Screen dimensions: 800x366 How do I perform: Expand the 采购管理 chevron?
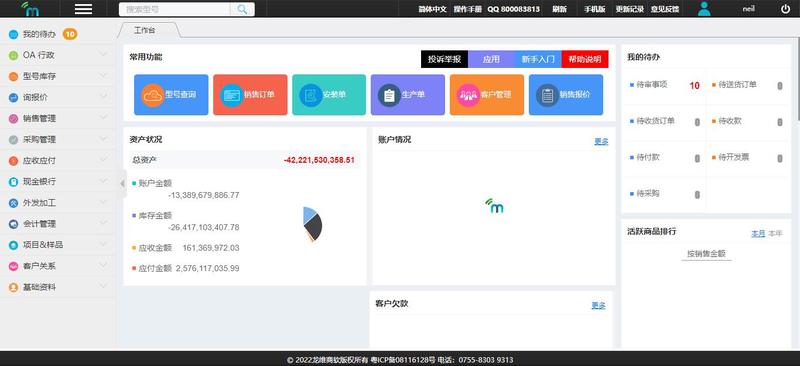coord(103,139)
